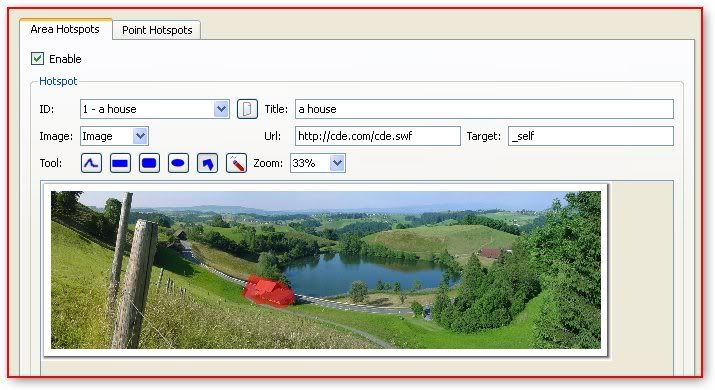
Task: Select the polyline drawing tool
Action: [91, 163]
